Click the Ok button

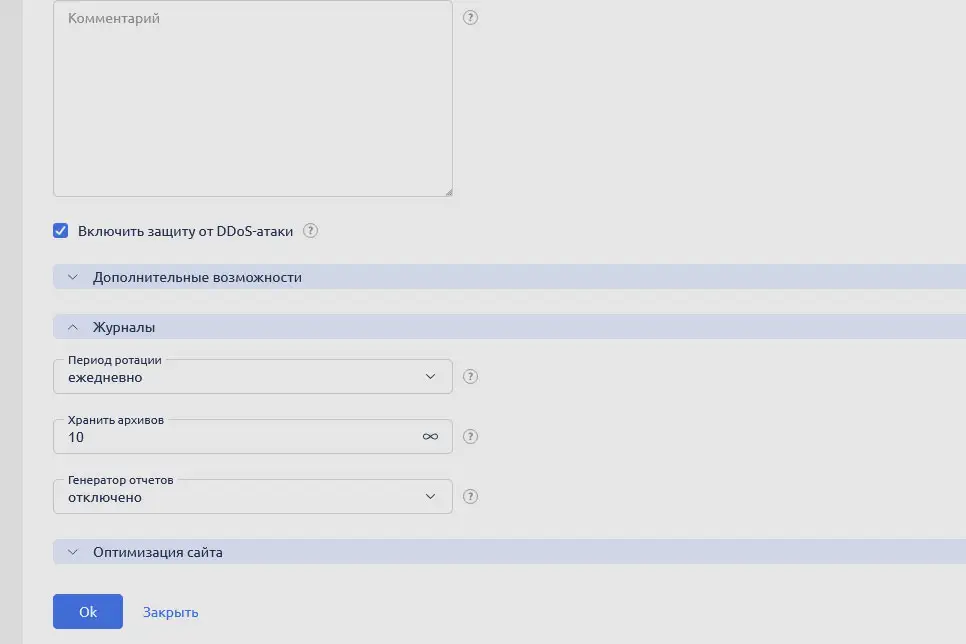click(87, 611)
